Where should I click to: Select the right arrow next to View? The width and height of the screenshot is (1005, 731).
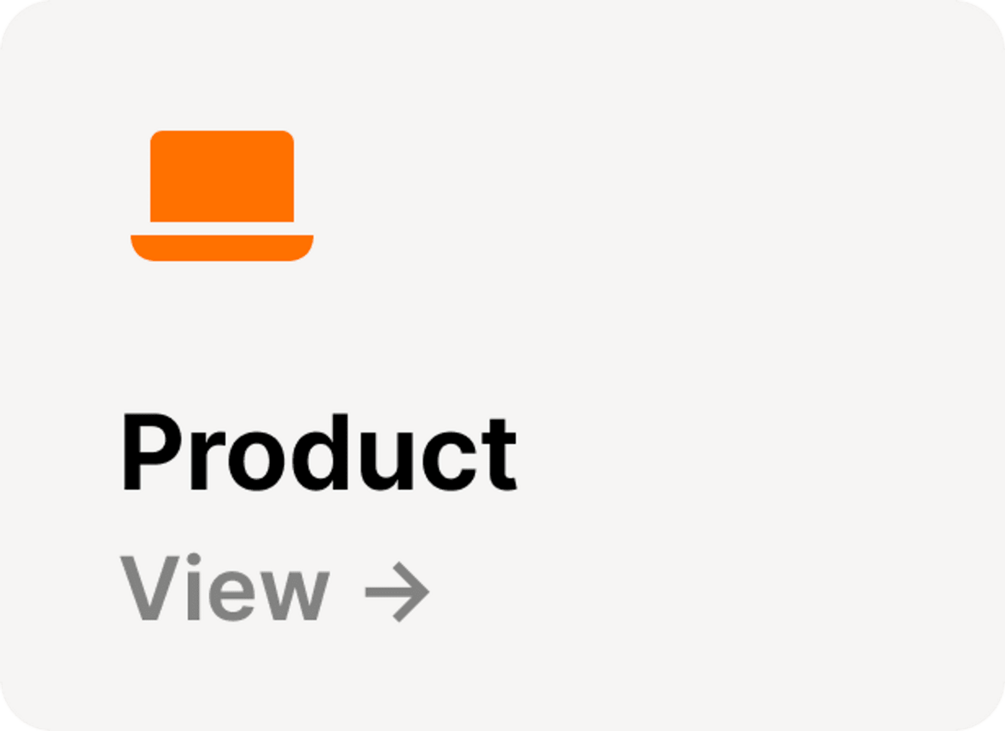point(397,592)
